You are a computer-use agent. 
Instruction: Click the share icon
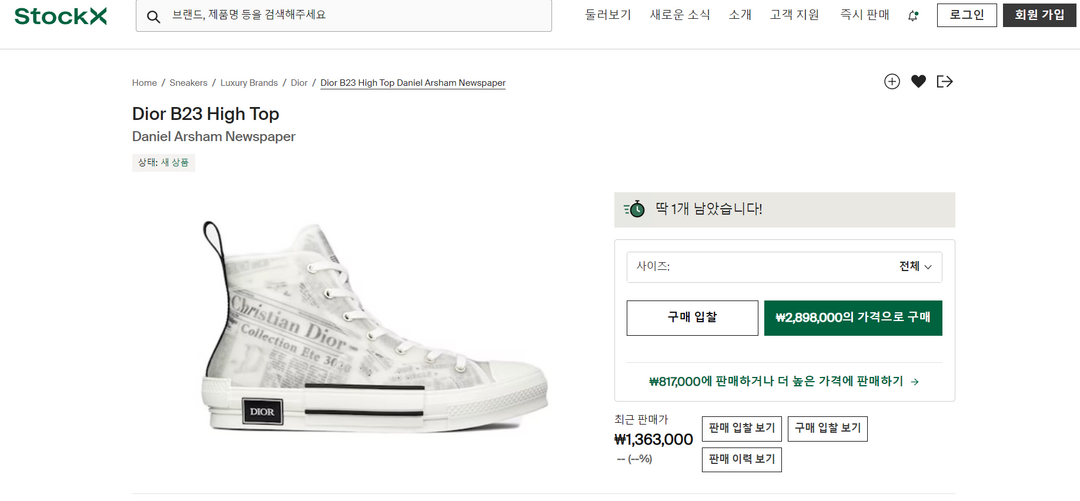click(945, 82)
